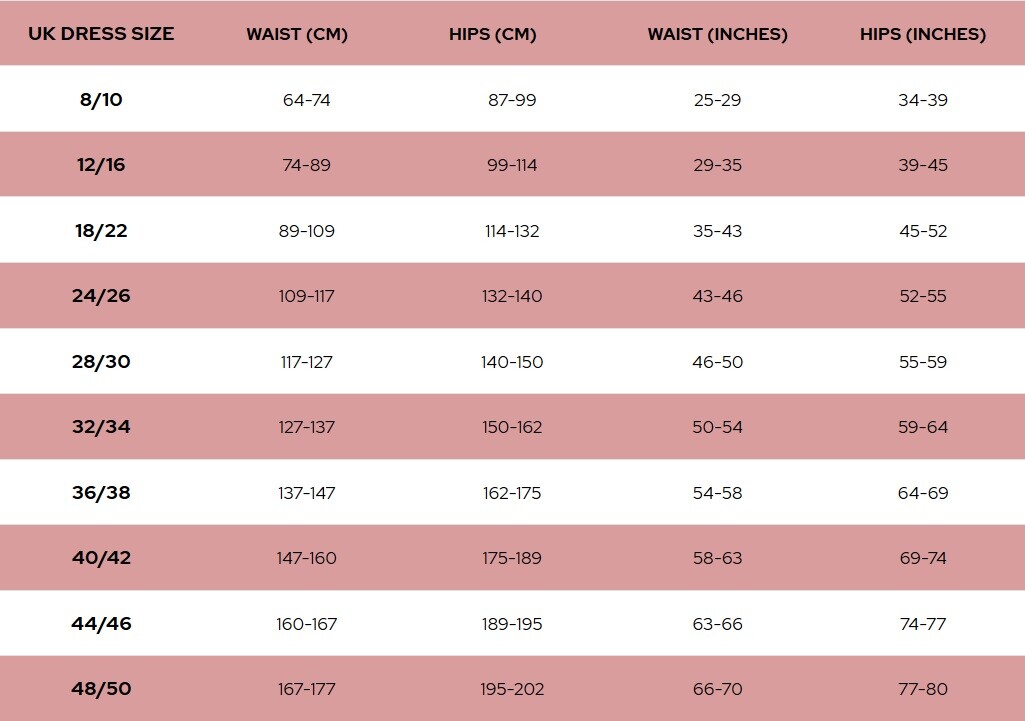Select the 36/38 dress size cell

coord(101,492)
